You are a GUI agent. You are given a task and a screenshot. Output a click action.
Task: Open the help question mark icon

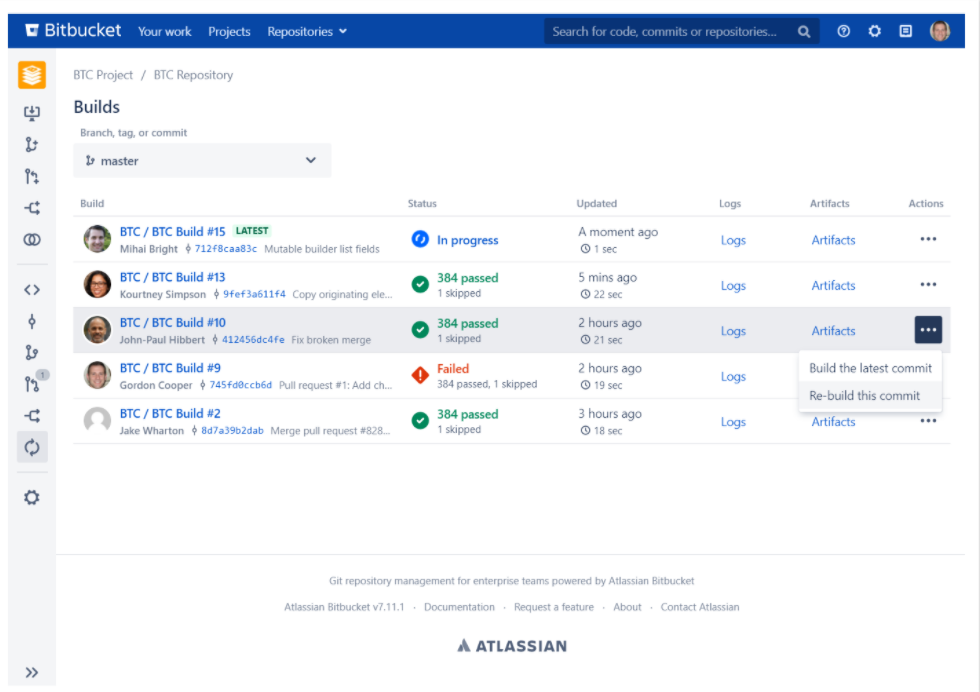coord(843,31)
